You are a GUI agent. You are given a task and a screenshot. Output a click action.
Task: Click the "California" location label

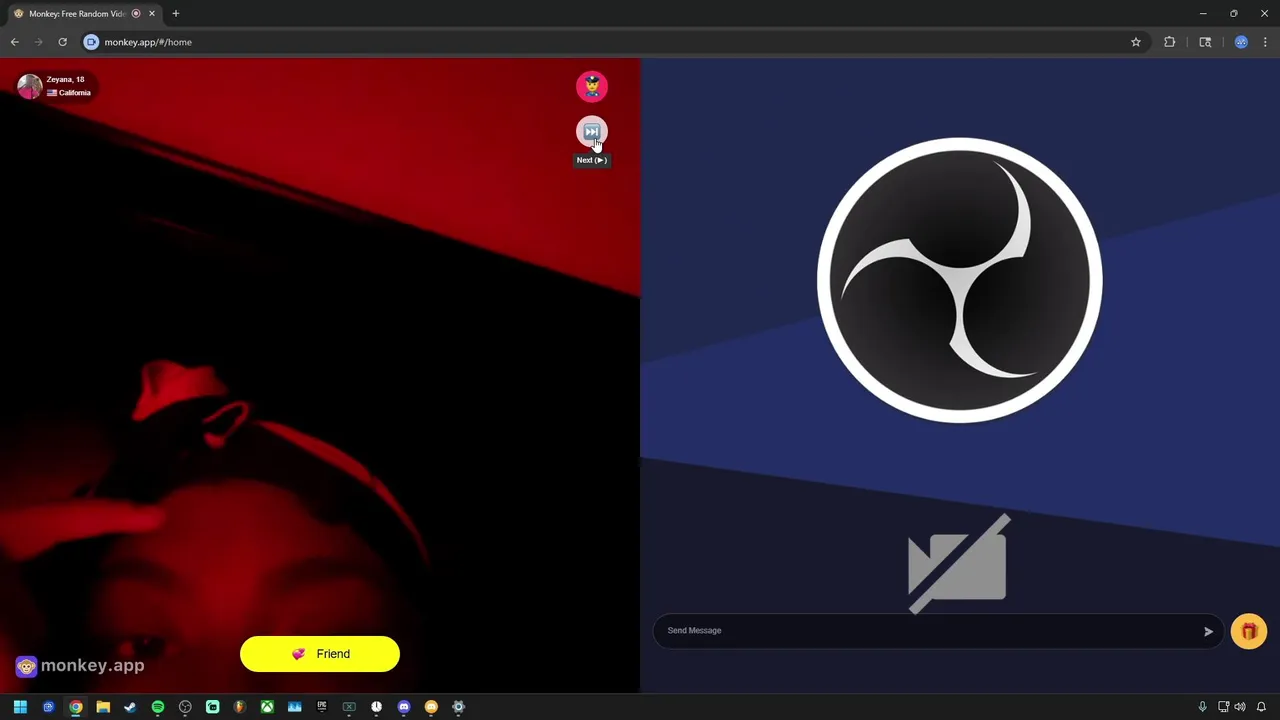74,93
